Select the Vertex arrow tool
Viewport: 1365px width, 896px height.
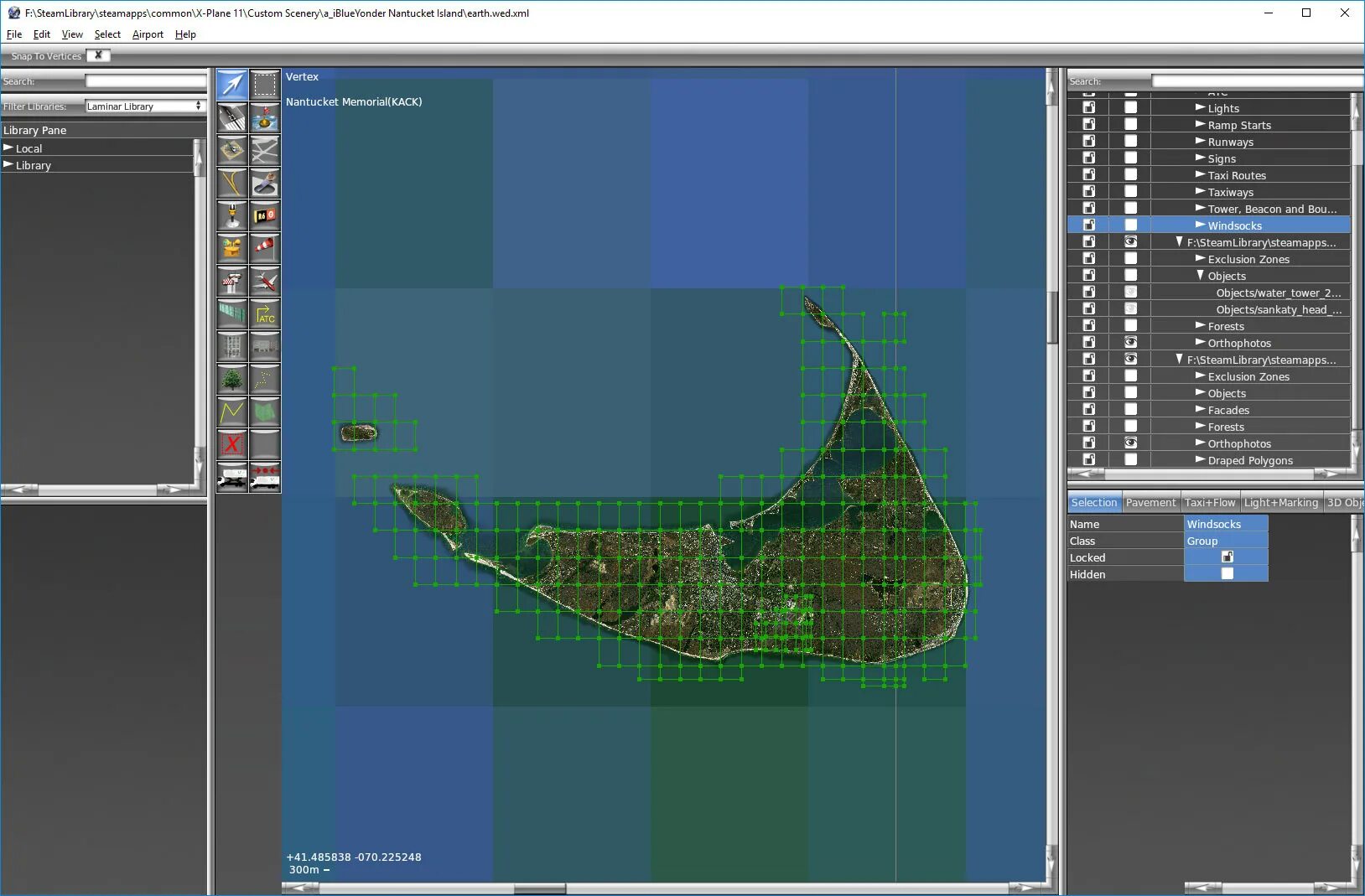[232, 85]
